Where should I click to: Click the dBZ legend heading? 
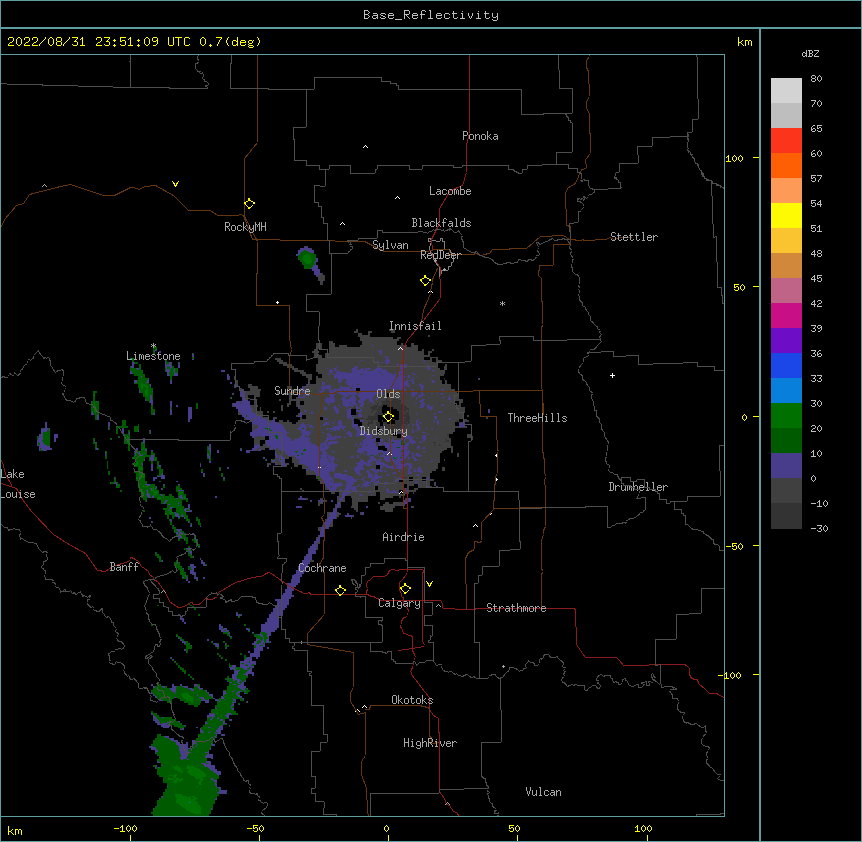coord(810,53)
